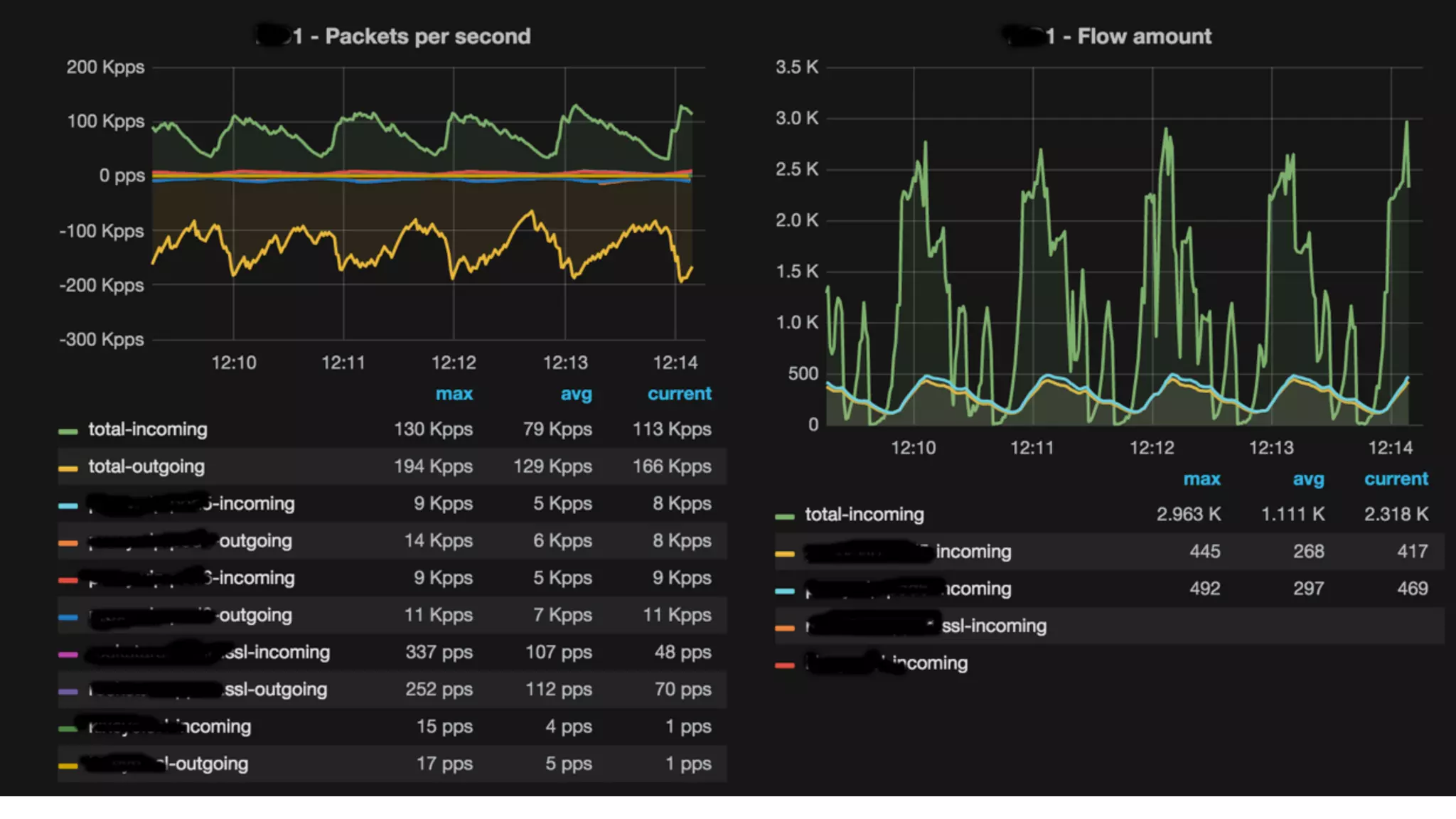This screenshot has height=819, width=1456.
Task: Click the magenta ssl-incoming legend color swatch
Action: pyautogui.click(x=68, y=654)
